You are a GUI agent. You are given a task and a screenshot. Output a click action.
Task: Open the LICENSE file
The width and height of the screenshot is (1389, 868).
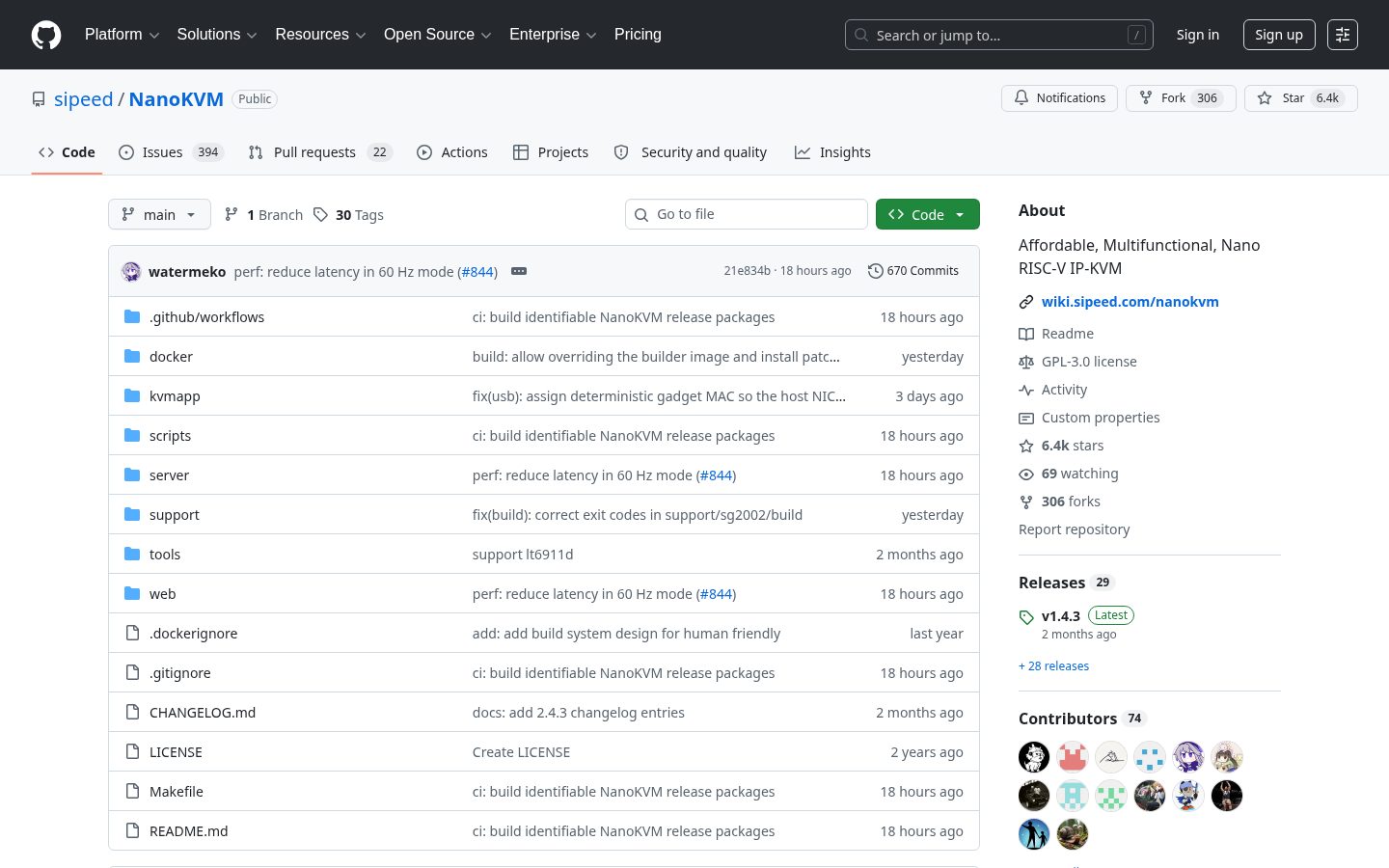(176, 751)
